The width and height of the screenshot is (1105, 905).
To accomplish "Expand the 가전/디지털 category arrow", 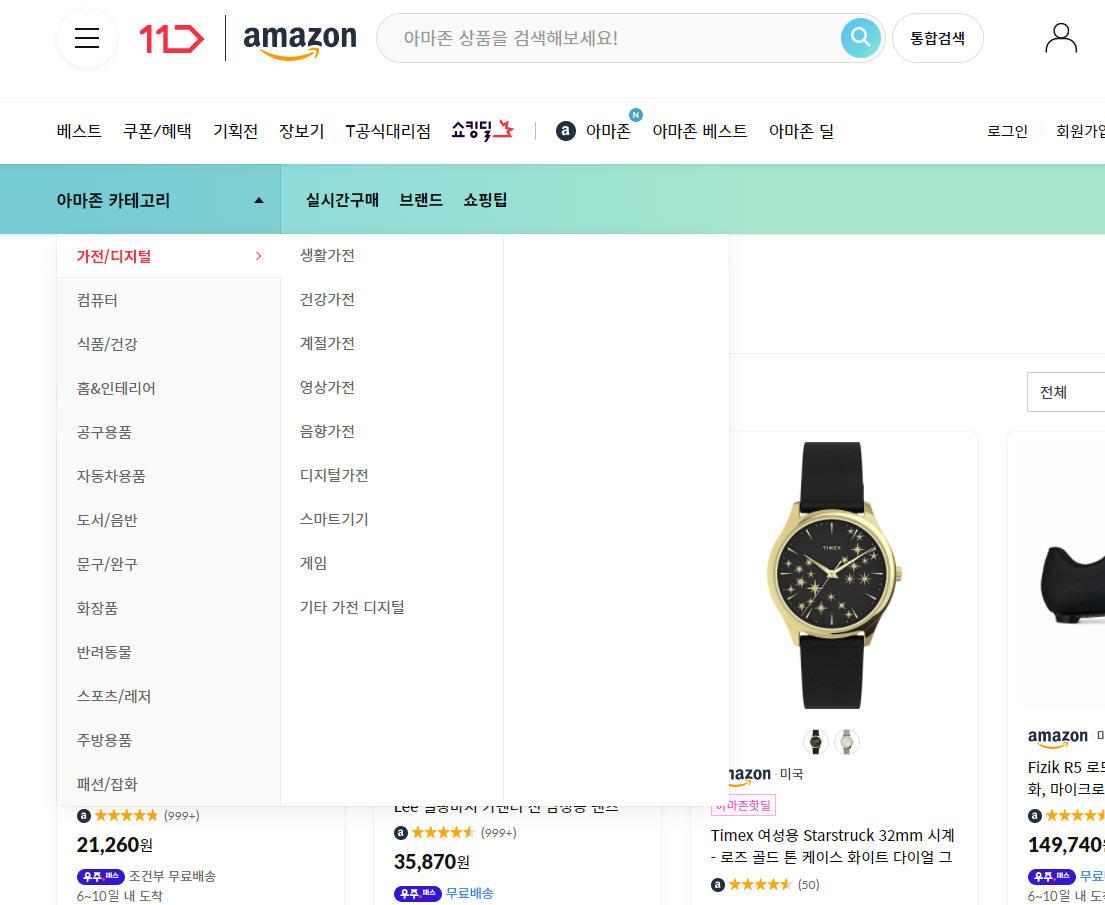I will click(x=259, y=256).
